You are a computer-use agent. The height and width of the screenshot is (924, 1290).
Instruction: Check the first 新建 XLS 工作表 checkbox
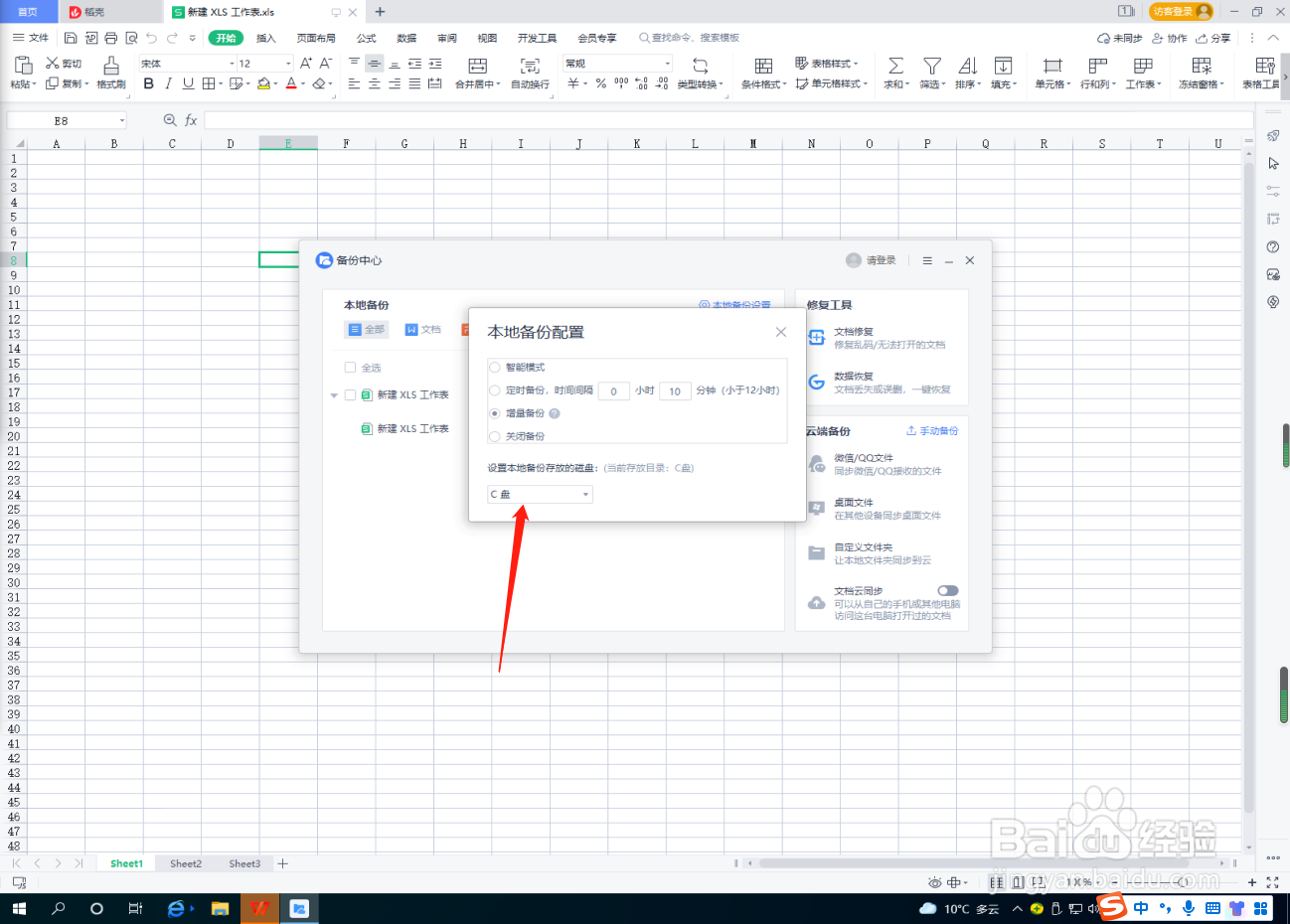(x=350, y=394)
